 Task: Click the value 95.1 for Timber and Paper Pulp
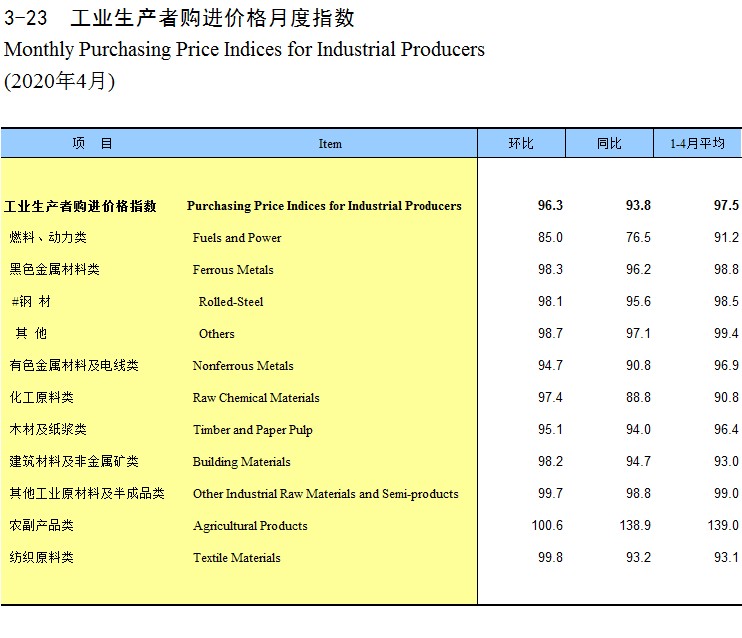click(550, 429)
